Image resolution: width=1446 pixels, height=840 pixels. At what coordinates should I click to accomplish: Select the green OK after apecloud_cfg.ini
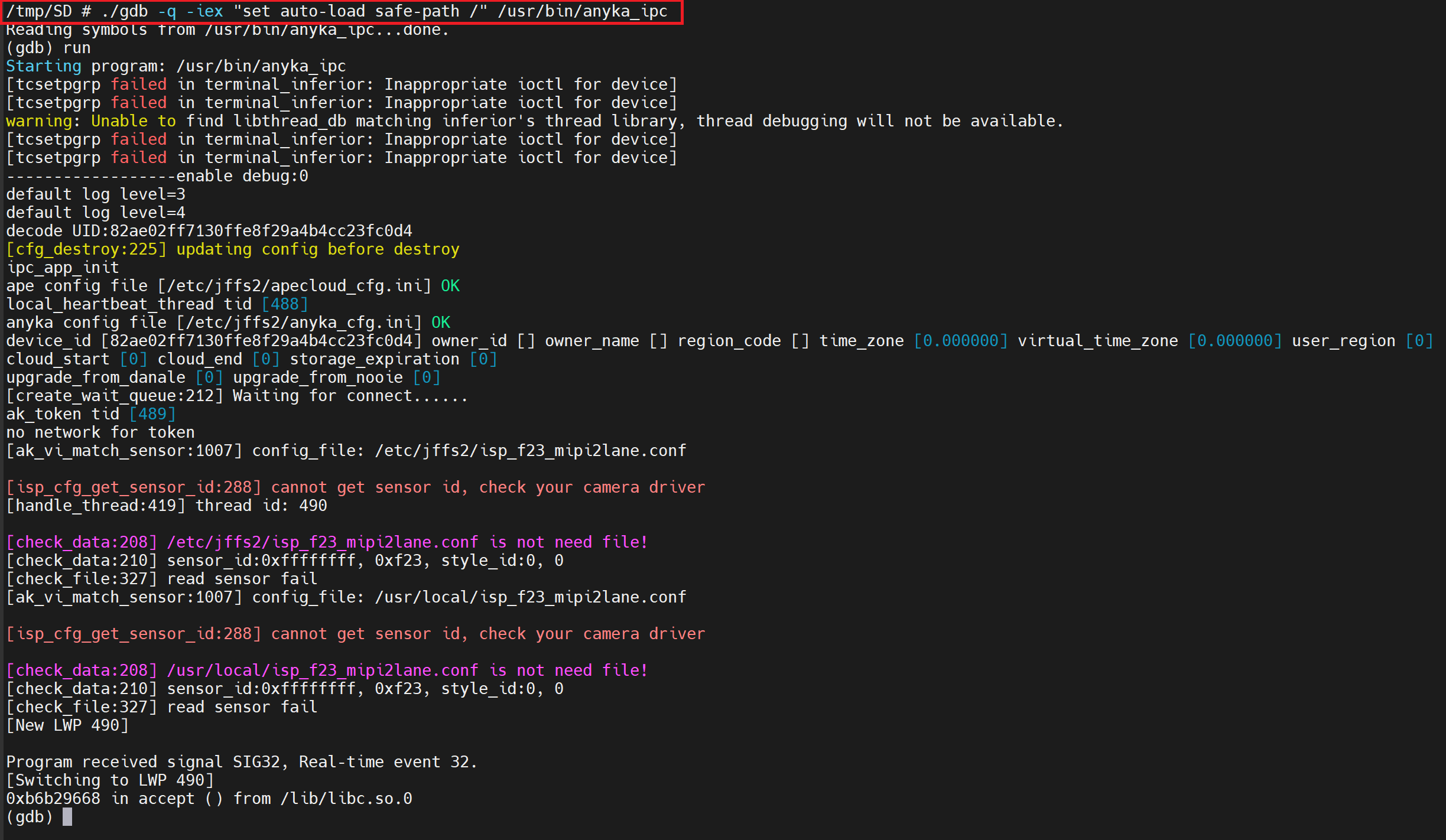pyautogui.click(x=450, y=285)
